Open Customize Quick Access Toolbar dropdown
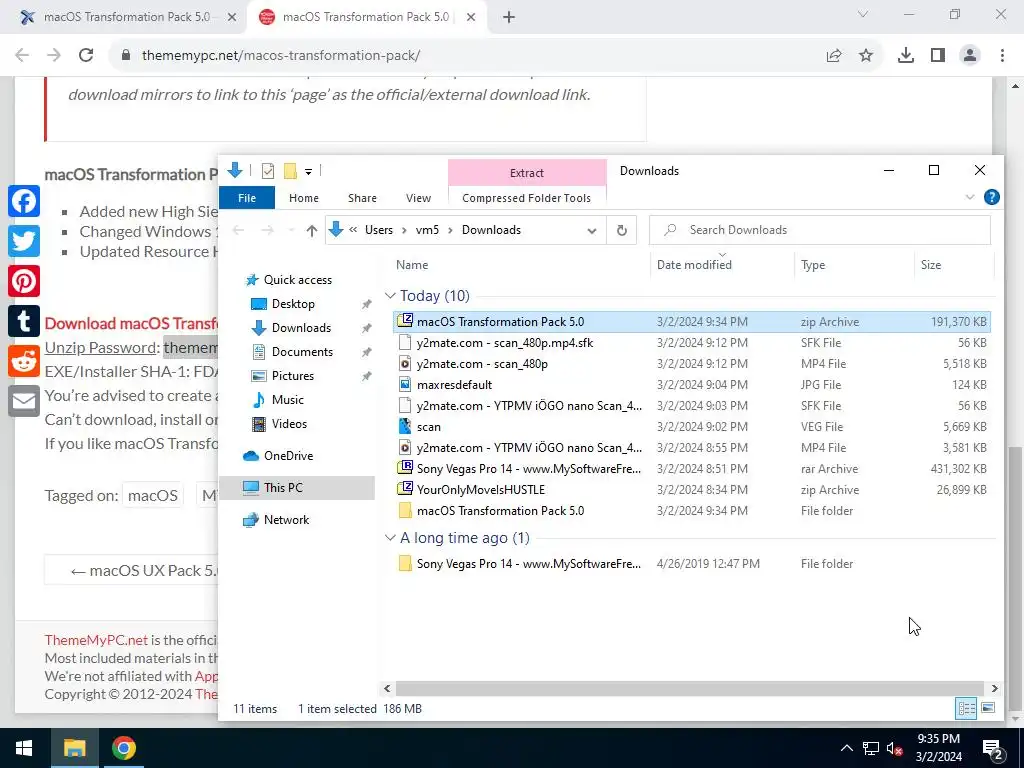 [308, 172]
